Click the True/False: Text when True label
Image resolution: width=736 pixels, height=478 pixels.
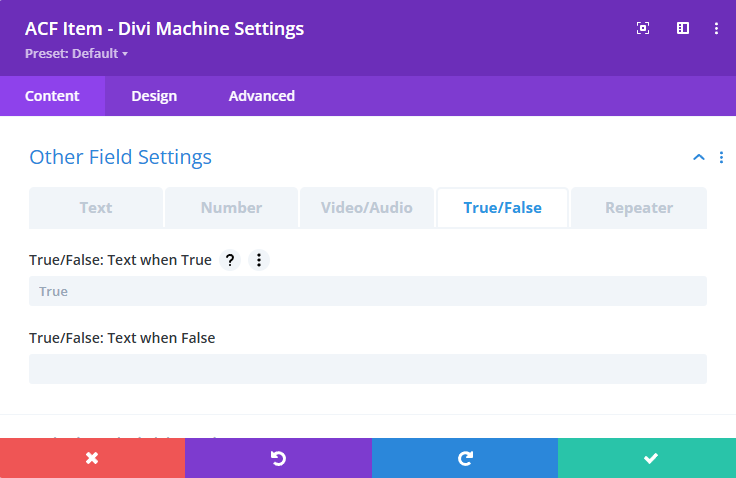pyautogui.click(x=120, y=260)
